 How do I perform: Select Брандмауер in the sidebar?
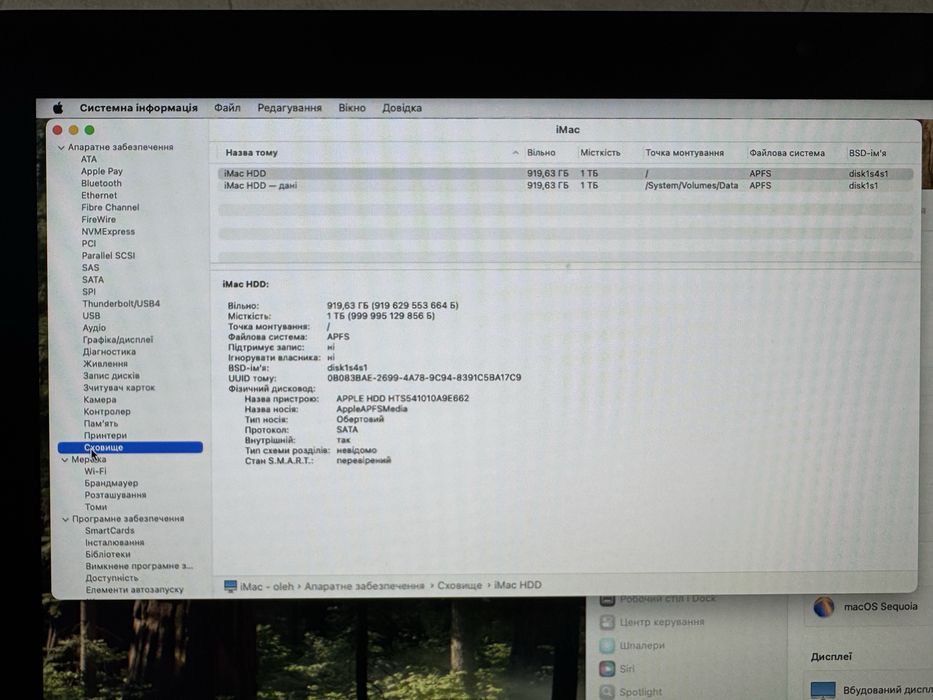click(111, 483)
